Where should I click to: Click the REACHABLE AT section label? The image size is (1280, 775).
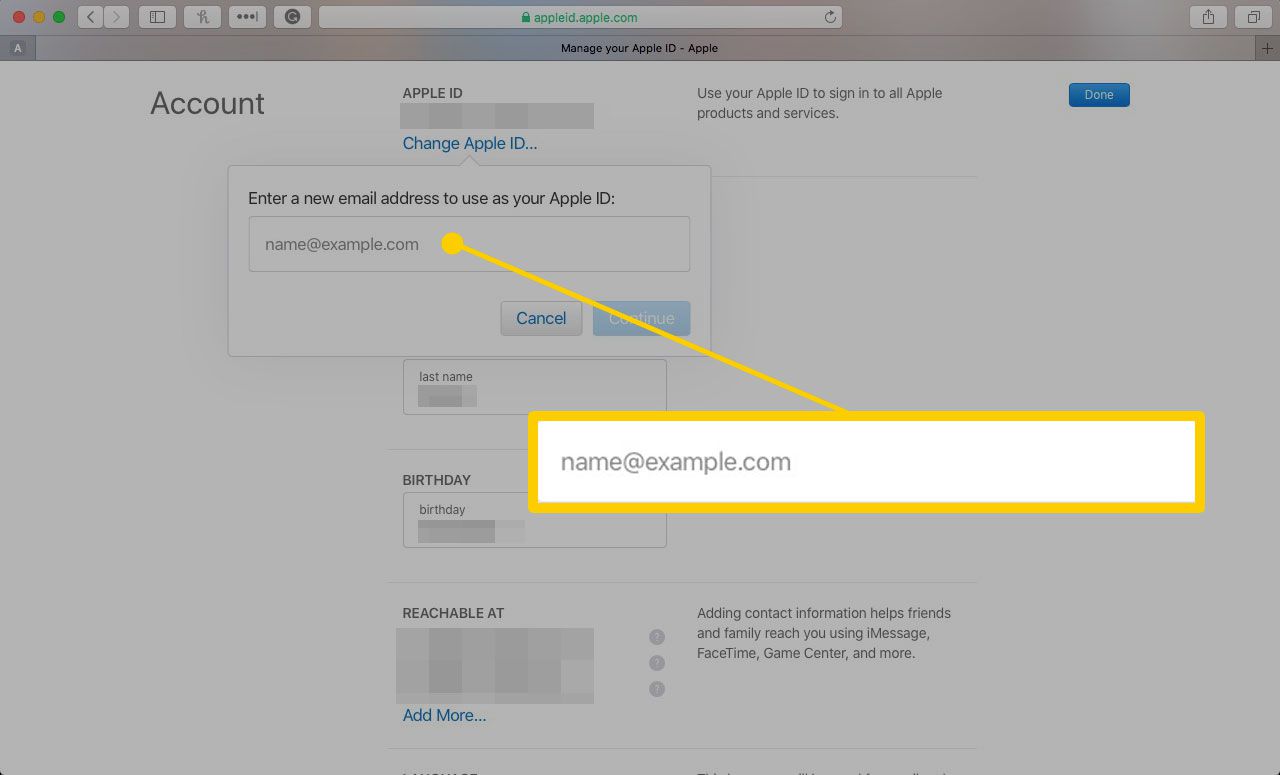(453, 613)
